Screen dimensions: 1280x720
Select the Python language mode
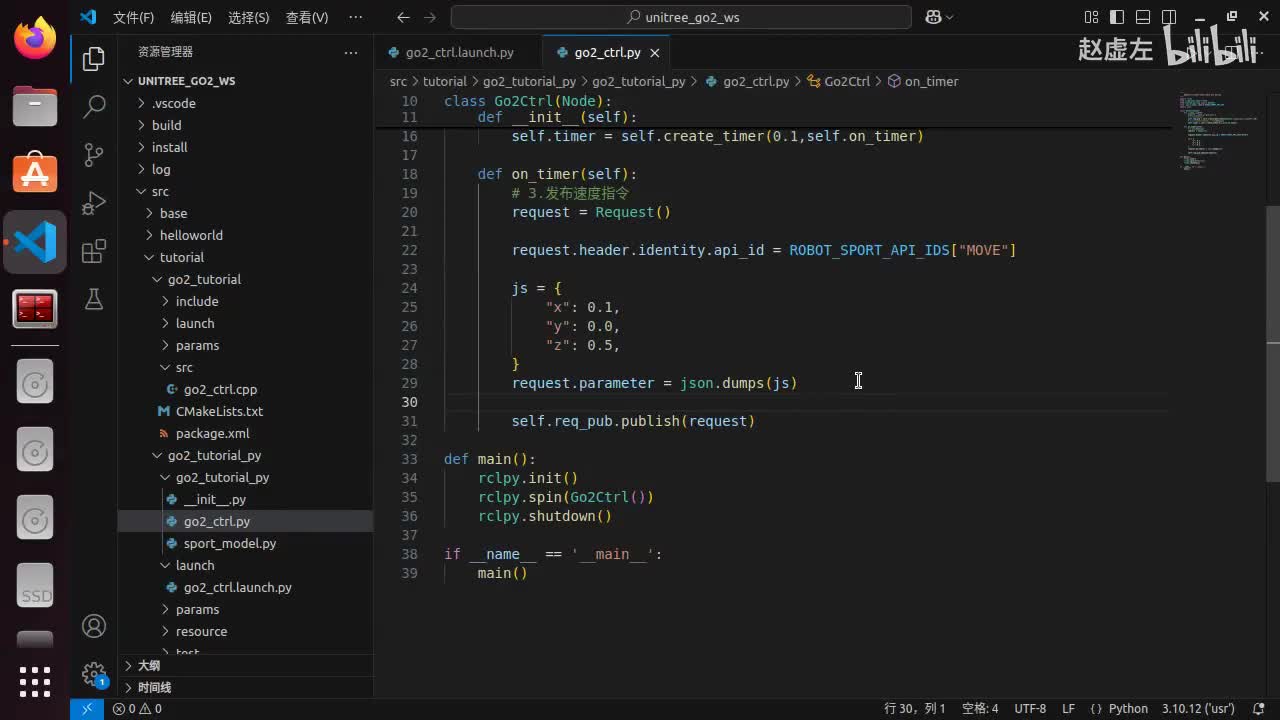[x=1128, y=708]
